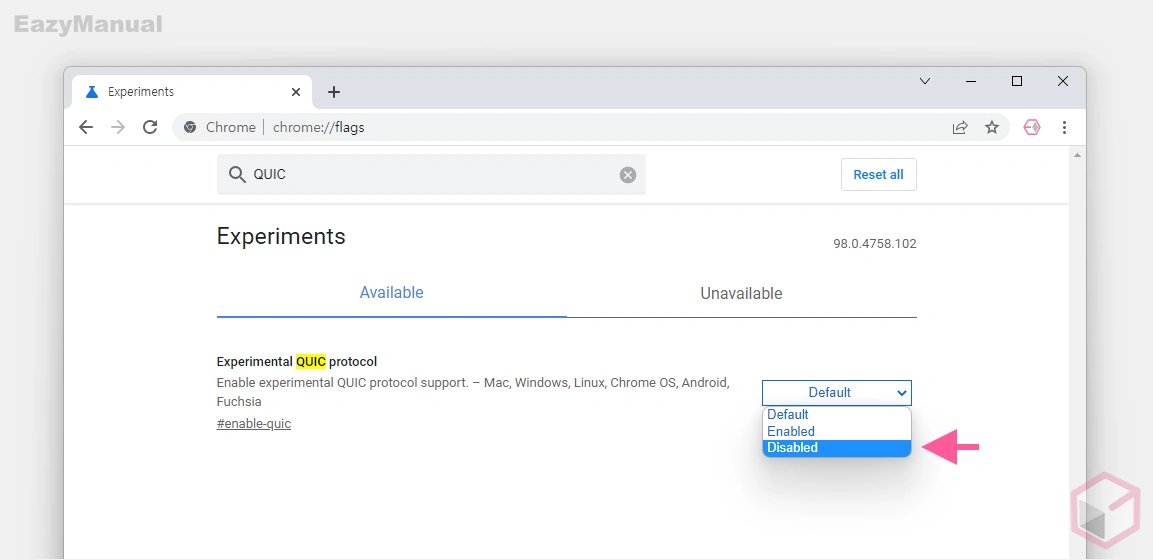The width and height of the screenshot is (1153, 560).
Task: Open the pink hexagon extension icon
Action: (1032, 127)
